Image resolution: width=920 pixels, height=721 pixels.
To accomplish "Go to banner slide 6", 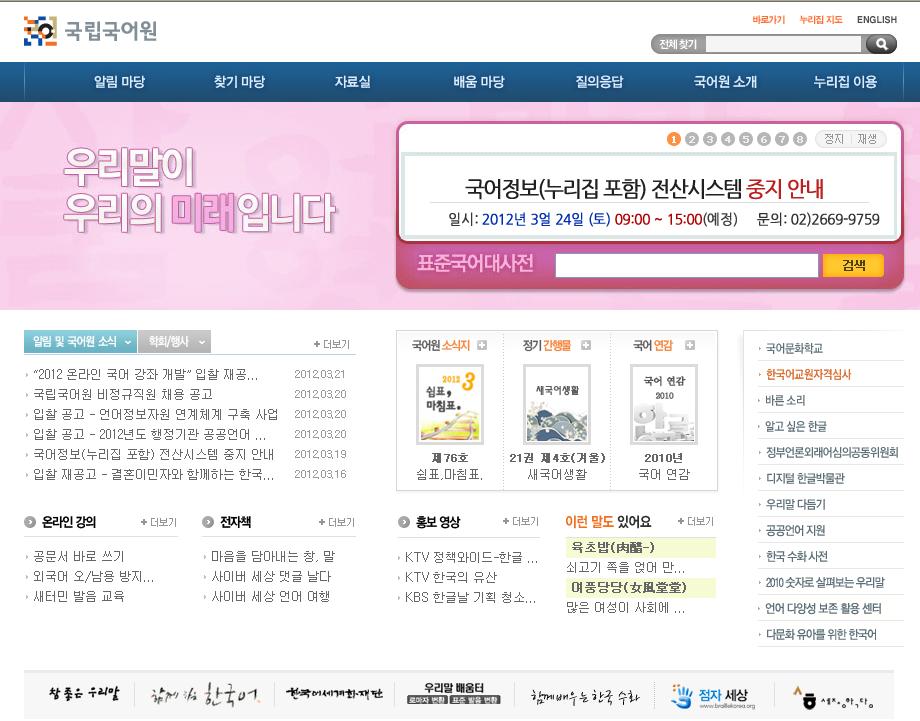I will tap(764, 139).
